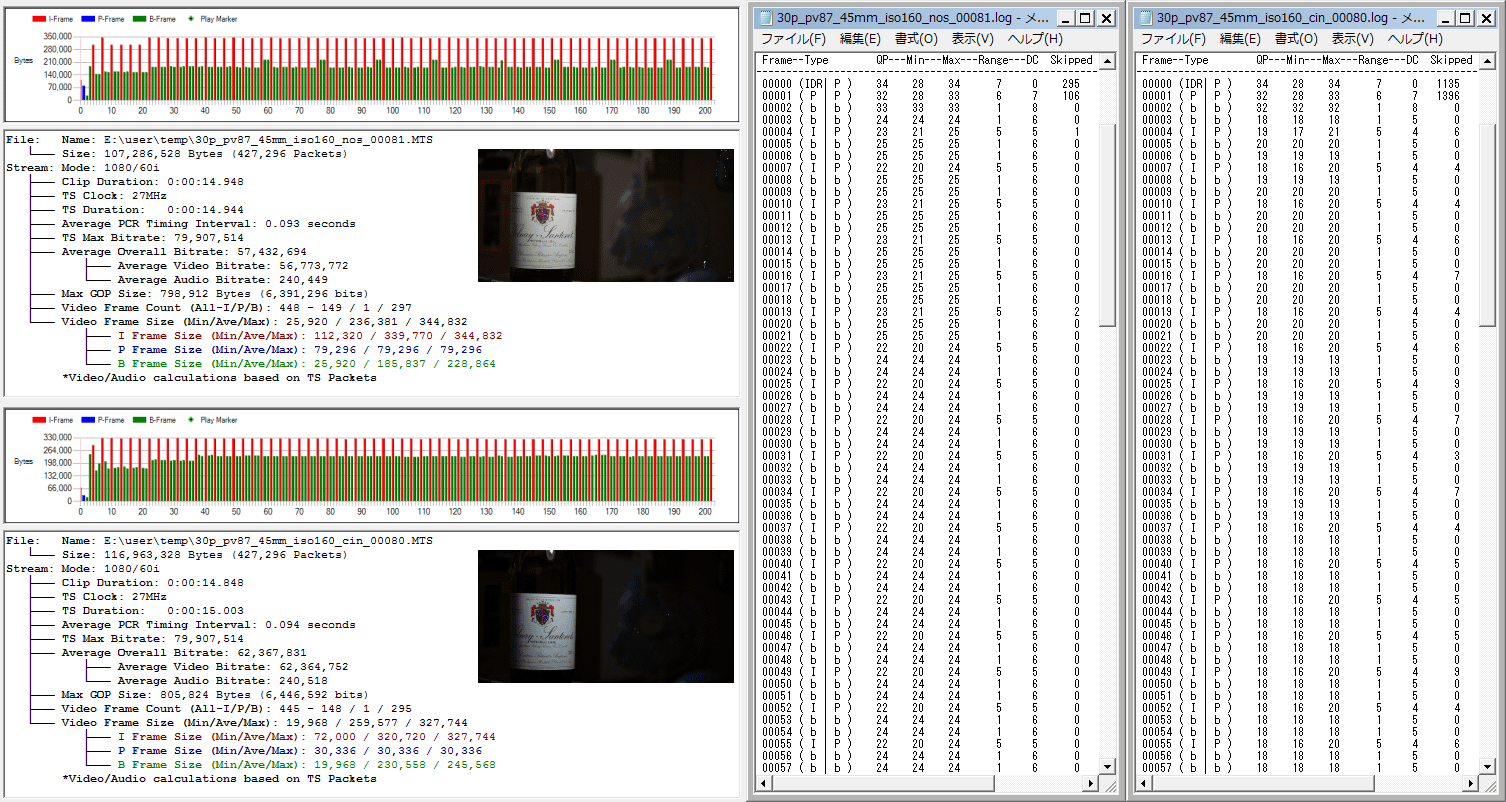Maximize the nos_00081.log Notepad window

click(x=1087, y=18)
